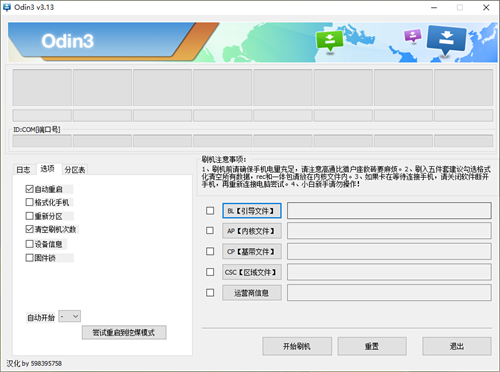Enable the 重新分区 checkbox
This screenshot has height=372, width=500.
pos(29,216)
